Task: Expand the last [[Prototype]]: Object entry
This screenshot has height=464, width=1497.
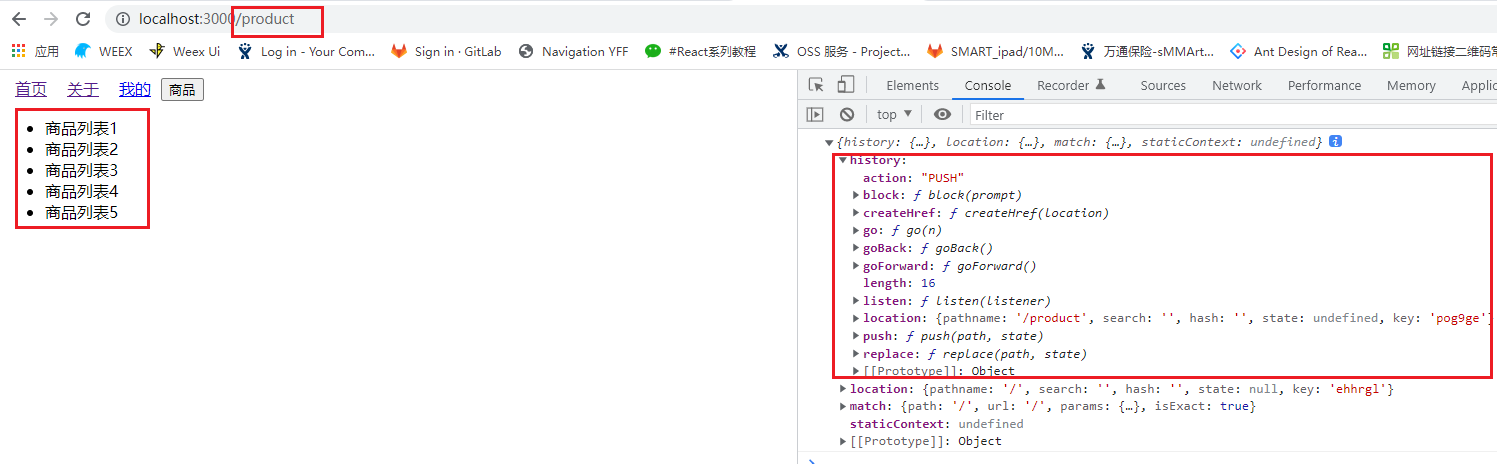Action: coord(843,441)
